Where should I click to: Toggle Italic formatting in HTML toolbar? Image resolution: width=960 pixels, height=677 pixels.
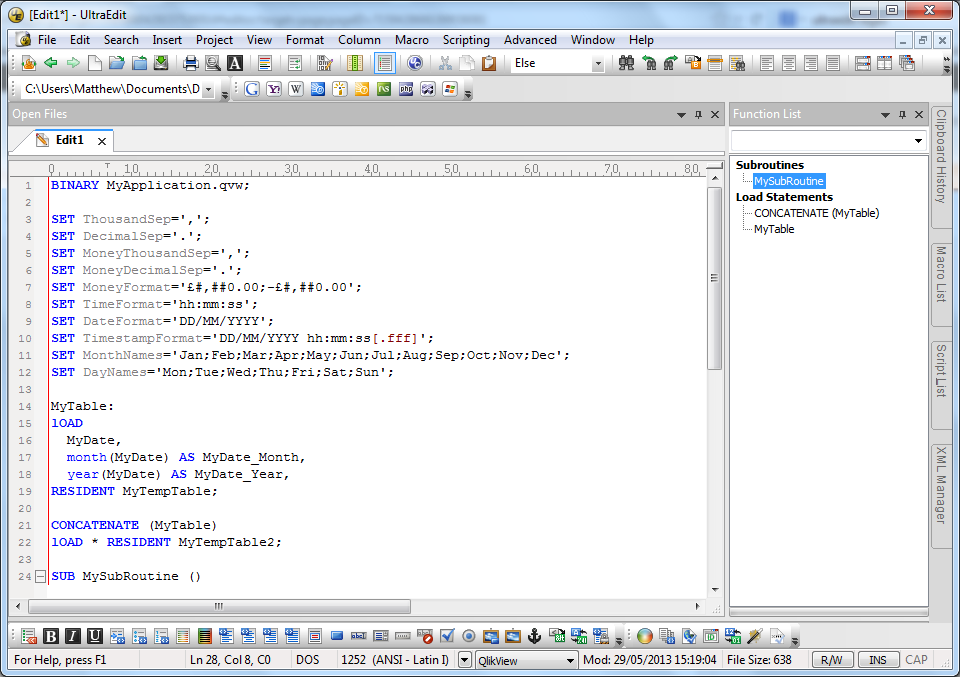click(x=73, y=637)
